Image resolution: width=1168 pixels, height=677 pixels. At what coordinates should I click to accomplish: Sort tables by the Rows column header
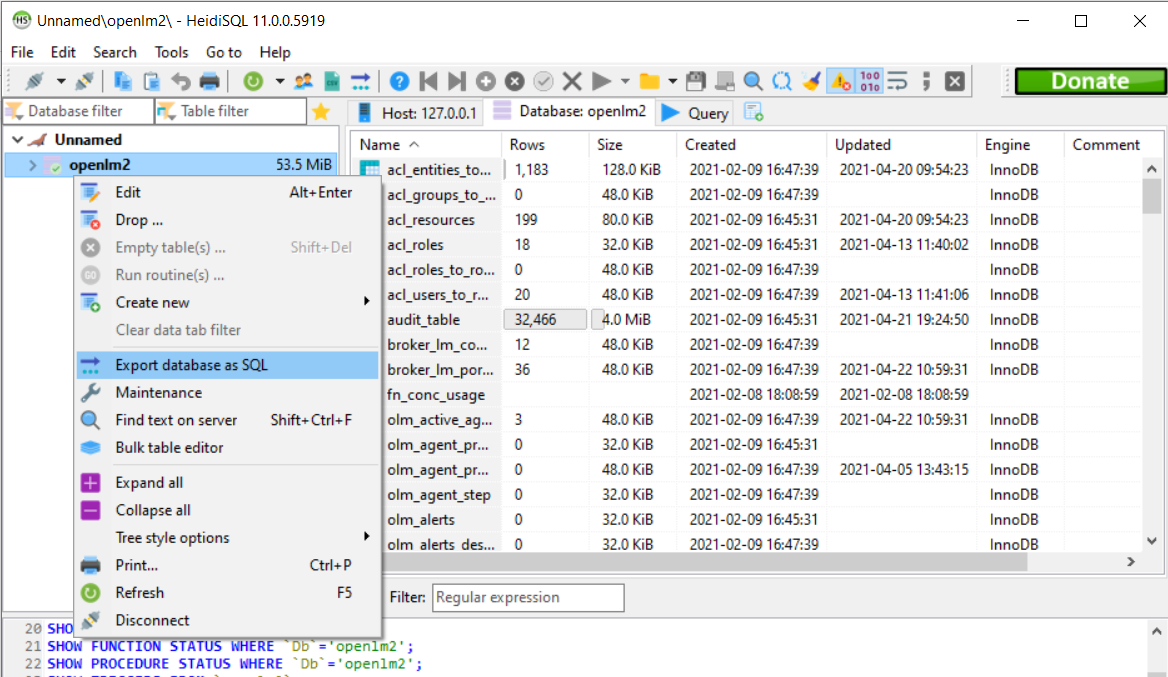tap(527, 145)
